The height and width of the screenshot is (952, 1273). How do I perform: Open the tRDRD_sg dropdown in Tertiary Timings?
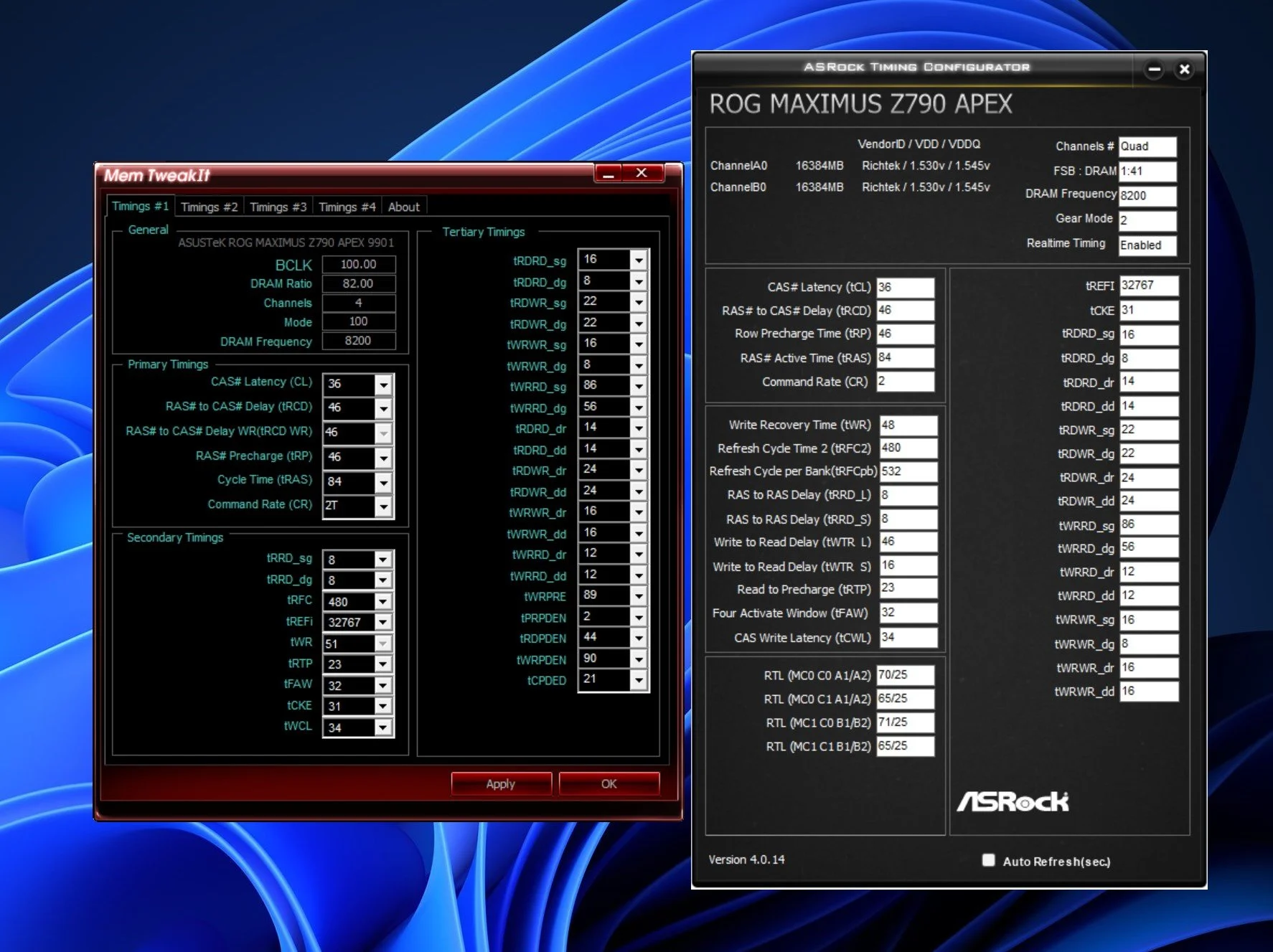coord(639,260)
